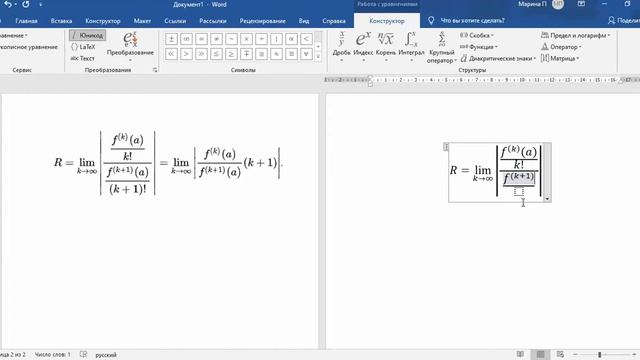This screenshot has height=360, width=640.
Task: Insert the minus-plus symbol
Action: tap(247, 54)
